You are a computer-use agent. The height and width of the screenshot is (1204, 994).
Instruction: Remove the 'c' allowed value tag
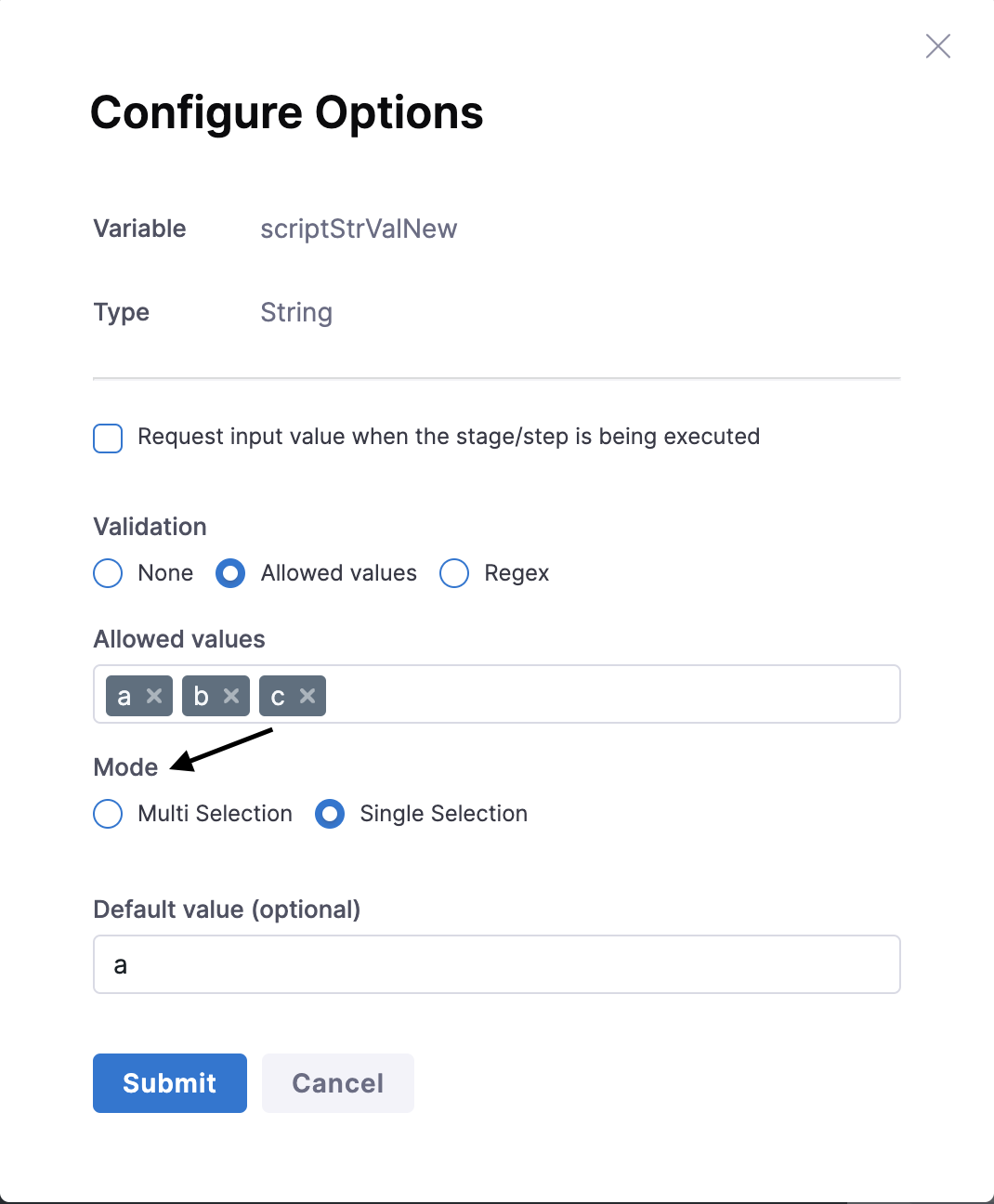click(307, 696)
